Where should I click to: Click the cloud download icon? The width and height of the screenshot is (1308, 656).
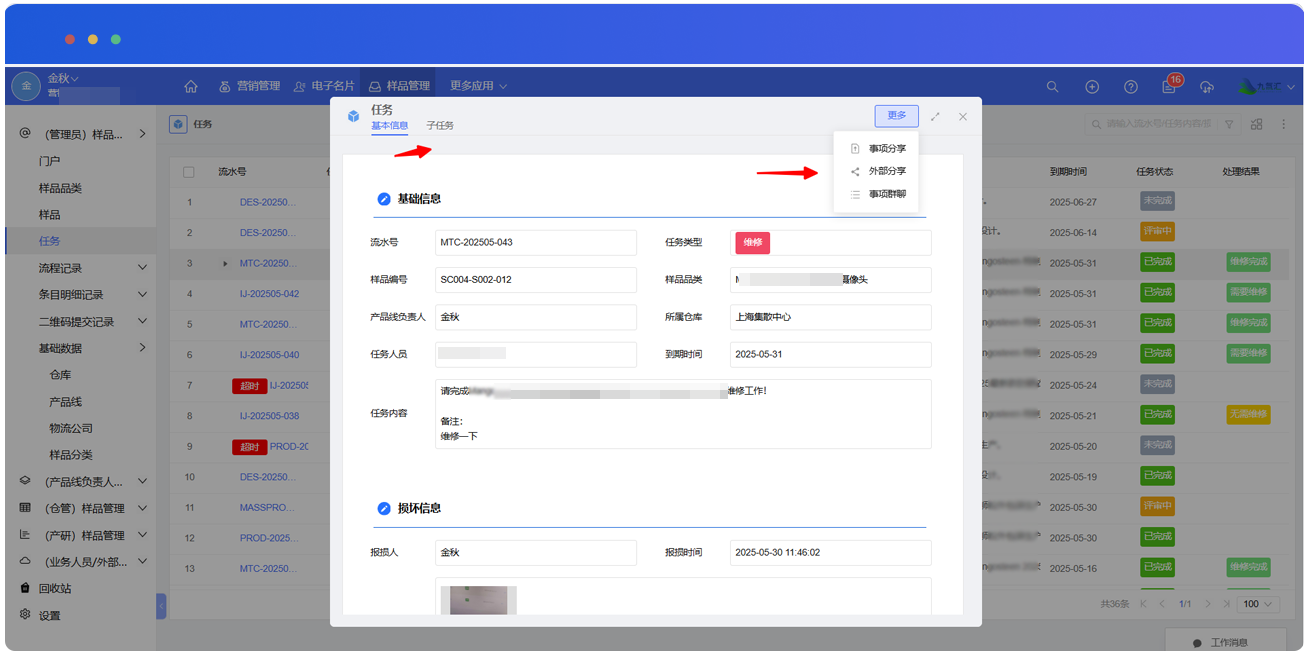pos(1207,87)
